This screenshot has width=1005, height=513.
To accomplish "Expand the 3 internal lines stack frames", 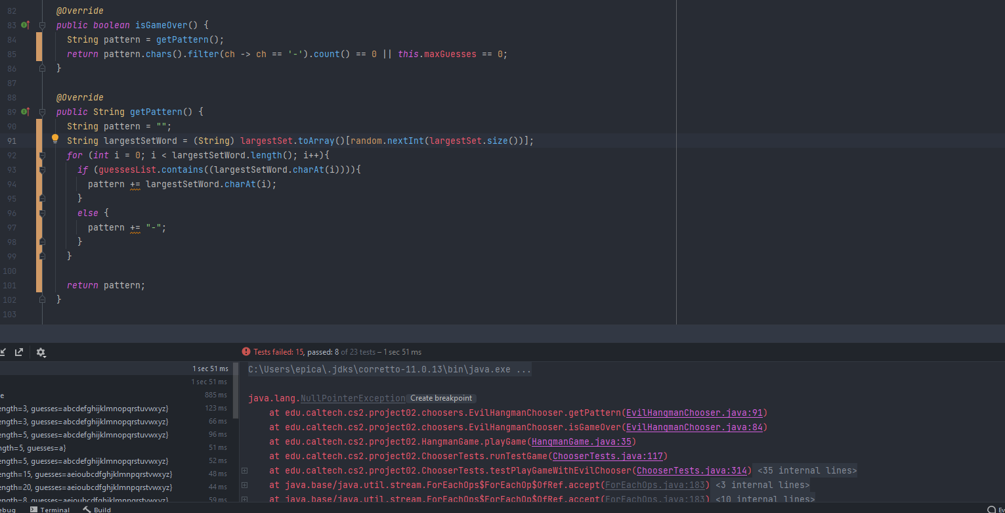I will pyautogui.click(x=244, y=485).
